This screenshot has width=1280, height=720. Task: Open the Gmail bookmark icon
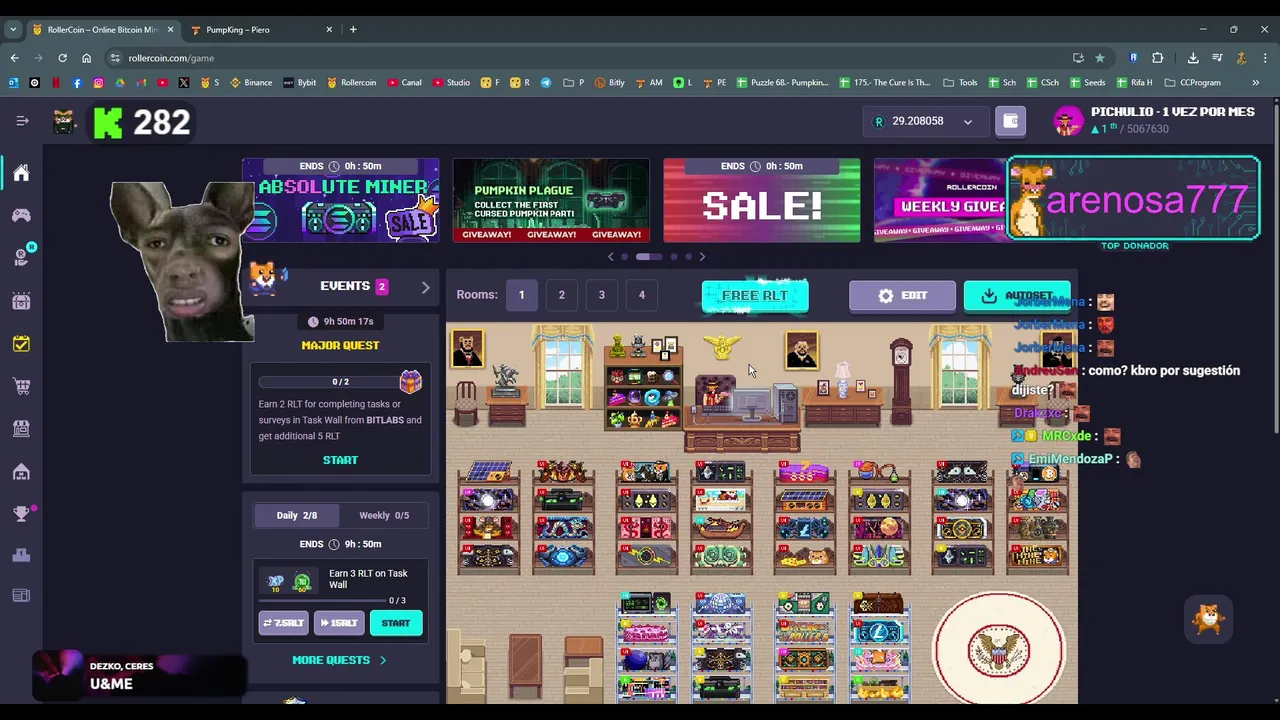141,82
